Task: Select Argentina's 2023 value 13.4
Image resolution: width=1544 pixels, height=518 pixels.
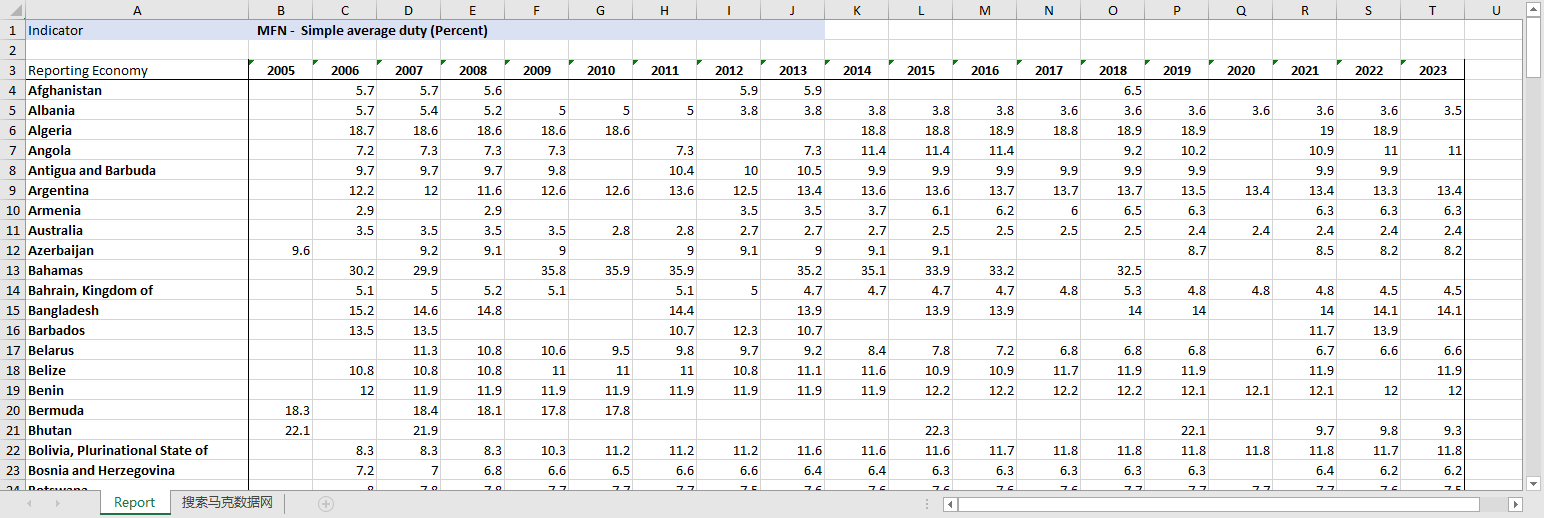Action: click(x=1432, y=190)
